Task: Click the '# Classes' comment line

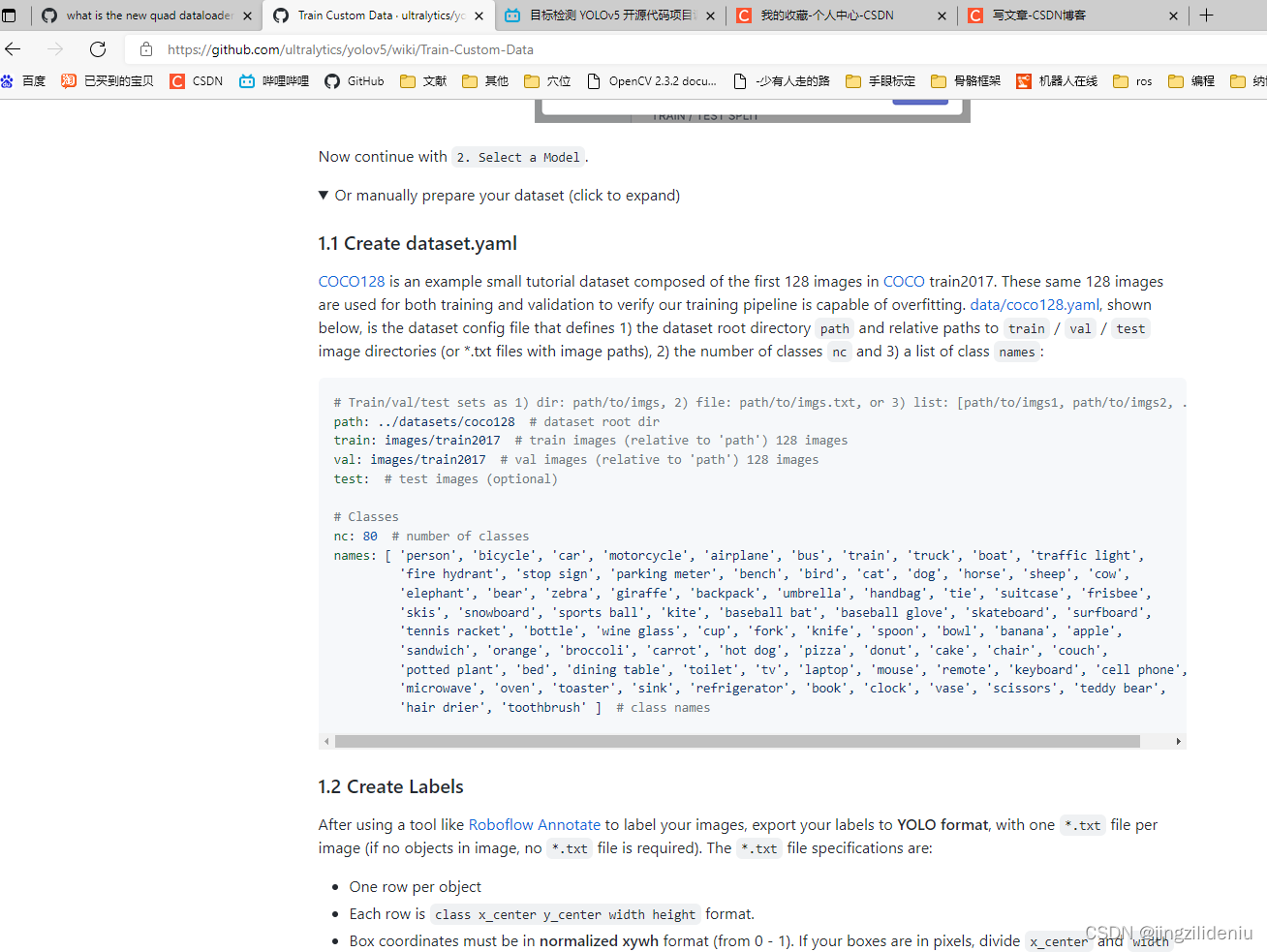Action: click(x=366, y=517)
